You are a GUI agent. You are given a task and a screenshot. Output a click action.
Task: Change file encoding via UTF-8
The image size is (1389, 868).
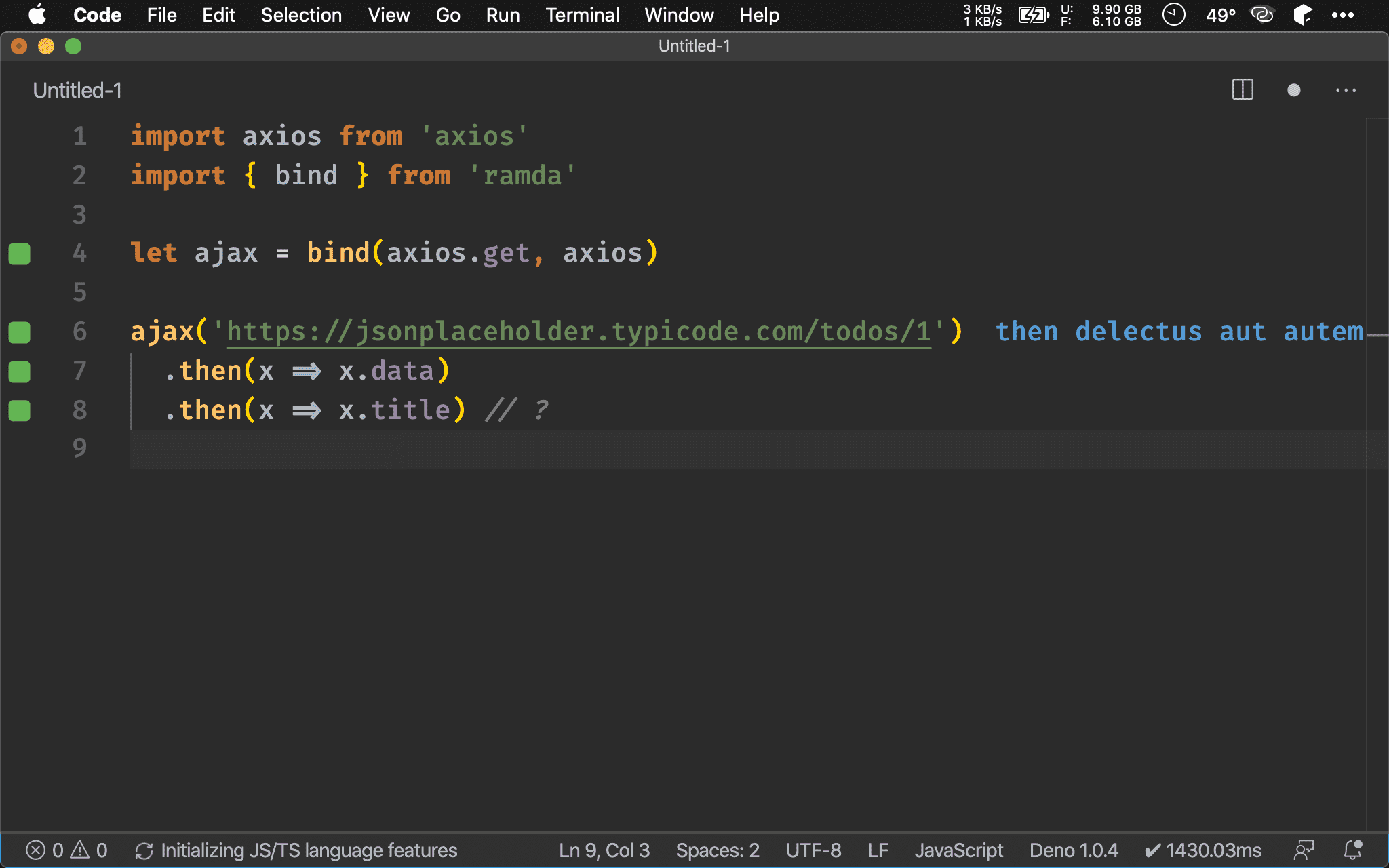tap(813, 850)
